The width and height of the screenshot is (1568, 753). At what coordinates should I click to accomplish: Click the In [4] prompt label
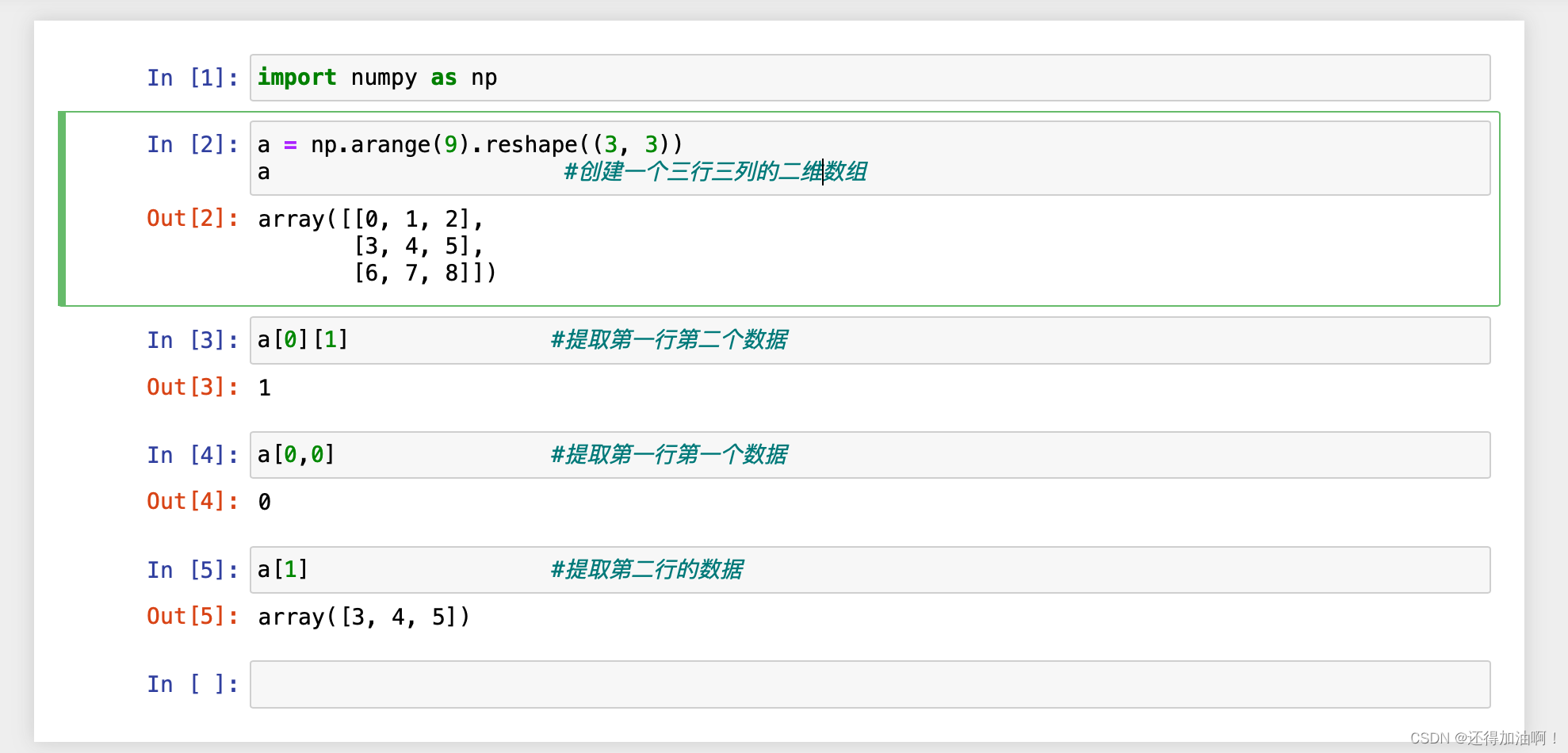(x=192, y=455)
